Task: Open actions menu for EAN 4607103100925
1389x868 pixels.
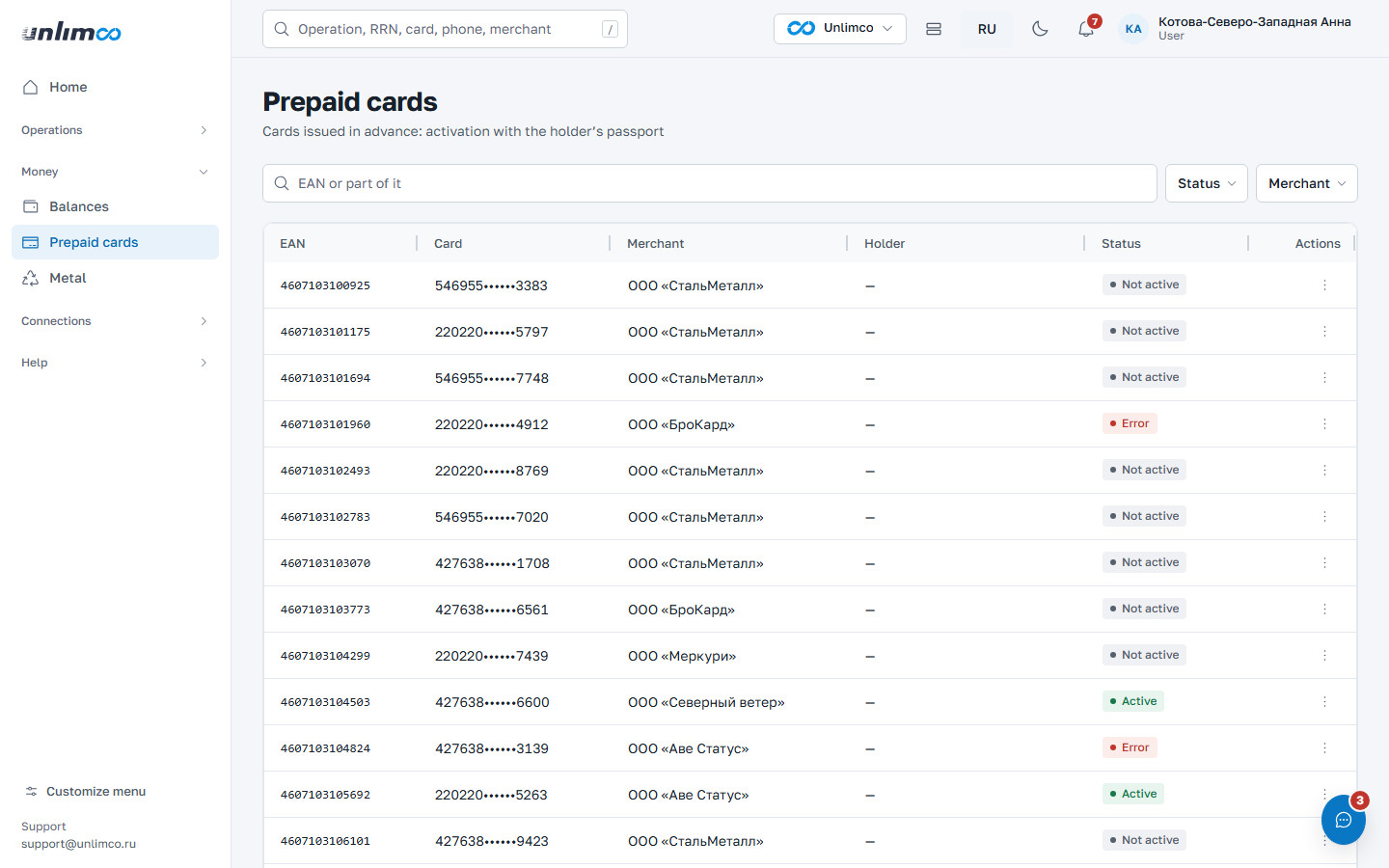Action: pos(1324,285)
